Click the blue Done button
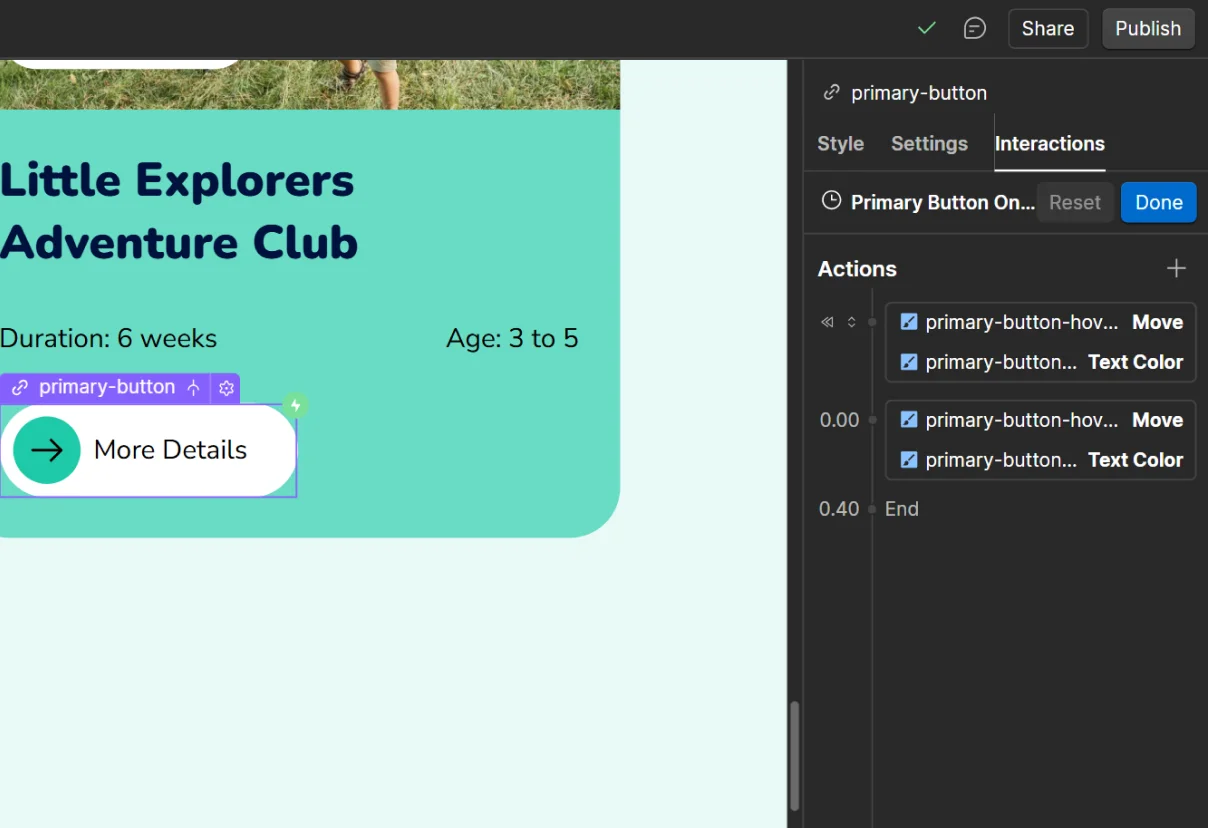The height and width of the screenshot is (828, 1208). click(x=1159, y=202)
